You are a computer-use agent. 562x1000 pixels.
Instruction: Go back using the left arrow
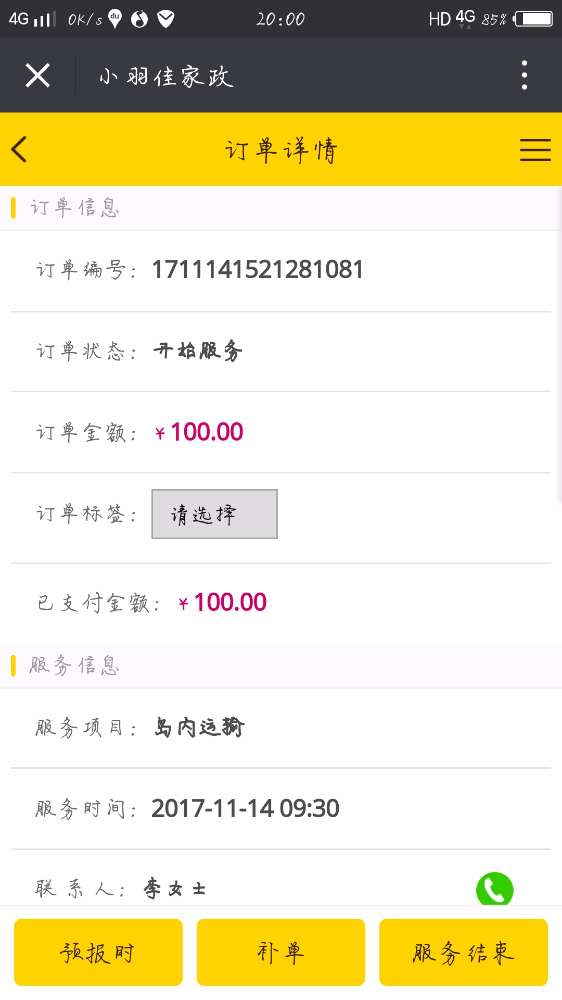tap(19, 150)
